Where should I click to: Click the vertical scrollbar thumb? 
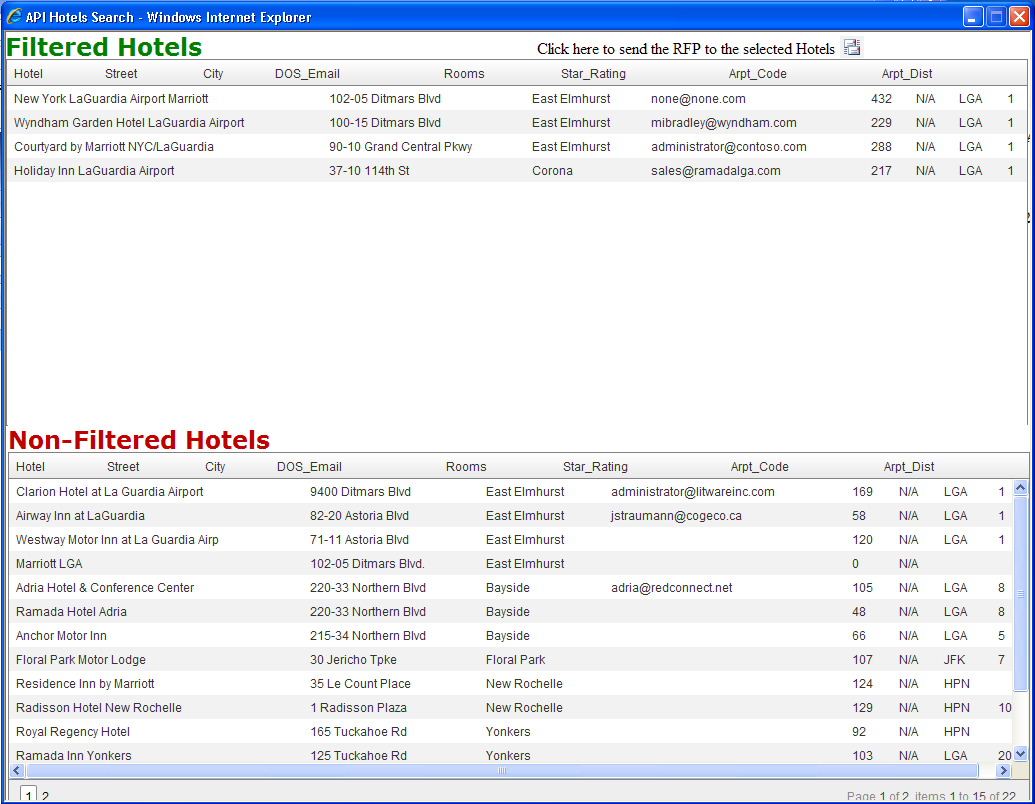(x=1020, y=593)
